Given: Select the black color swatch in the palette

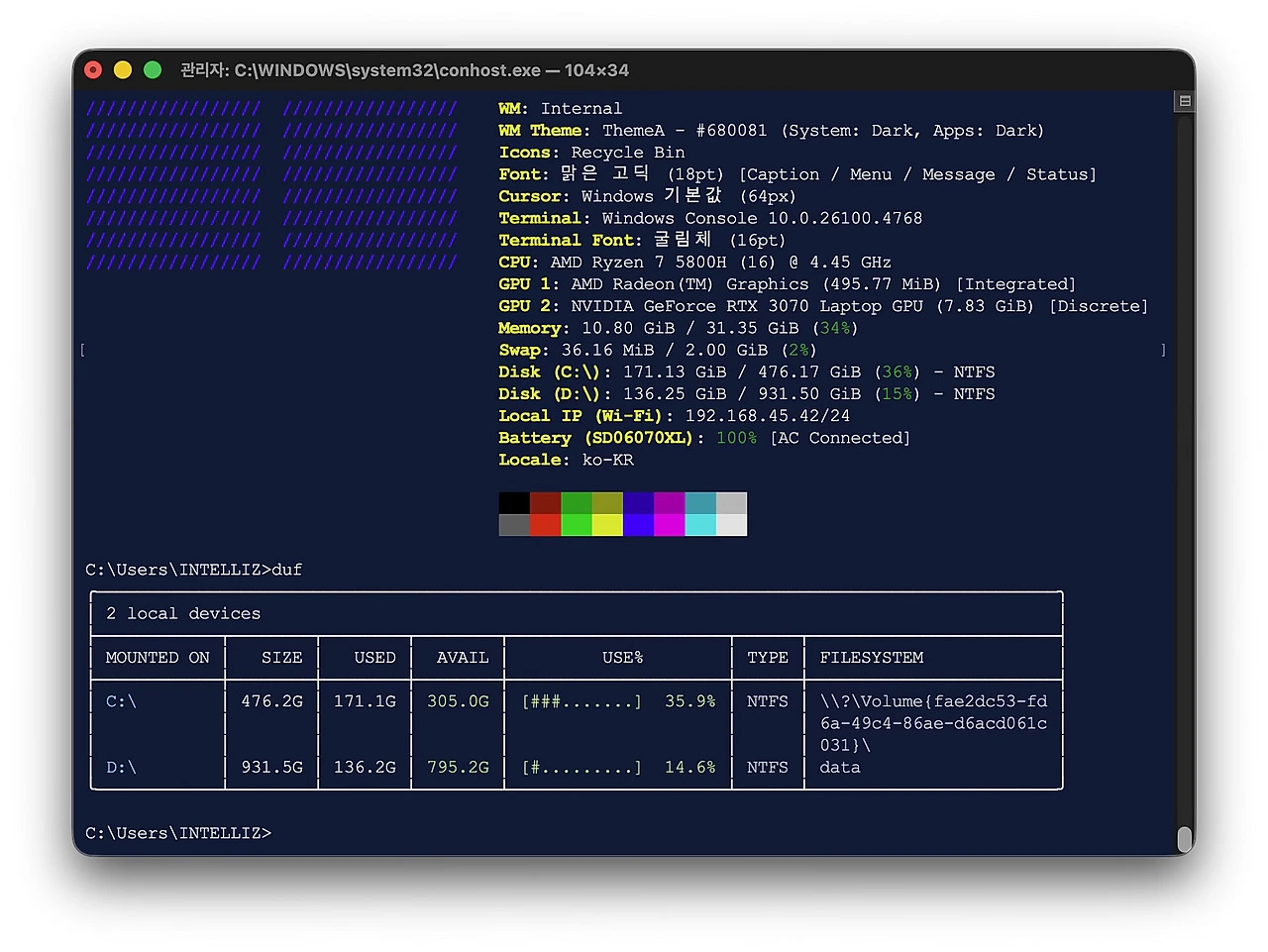Looking at the screenshot, I should click(513, 503).
